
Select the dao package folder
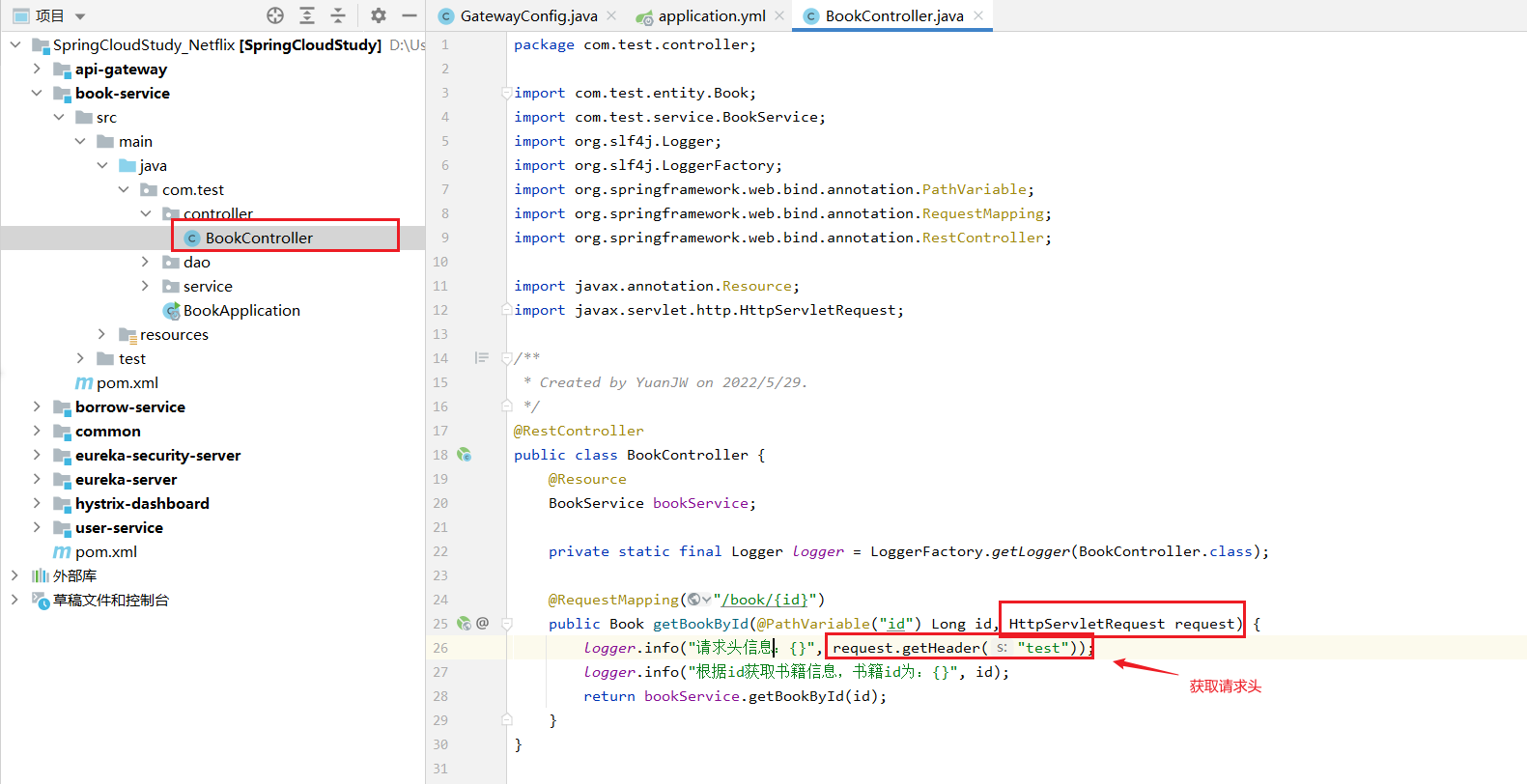pos(197,262)
